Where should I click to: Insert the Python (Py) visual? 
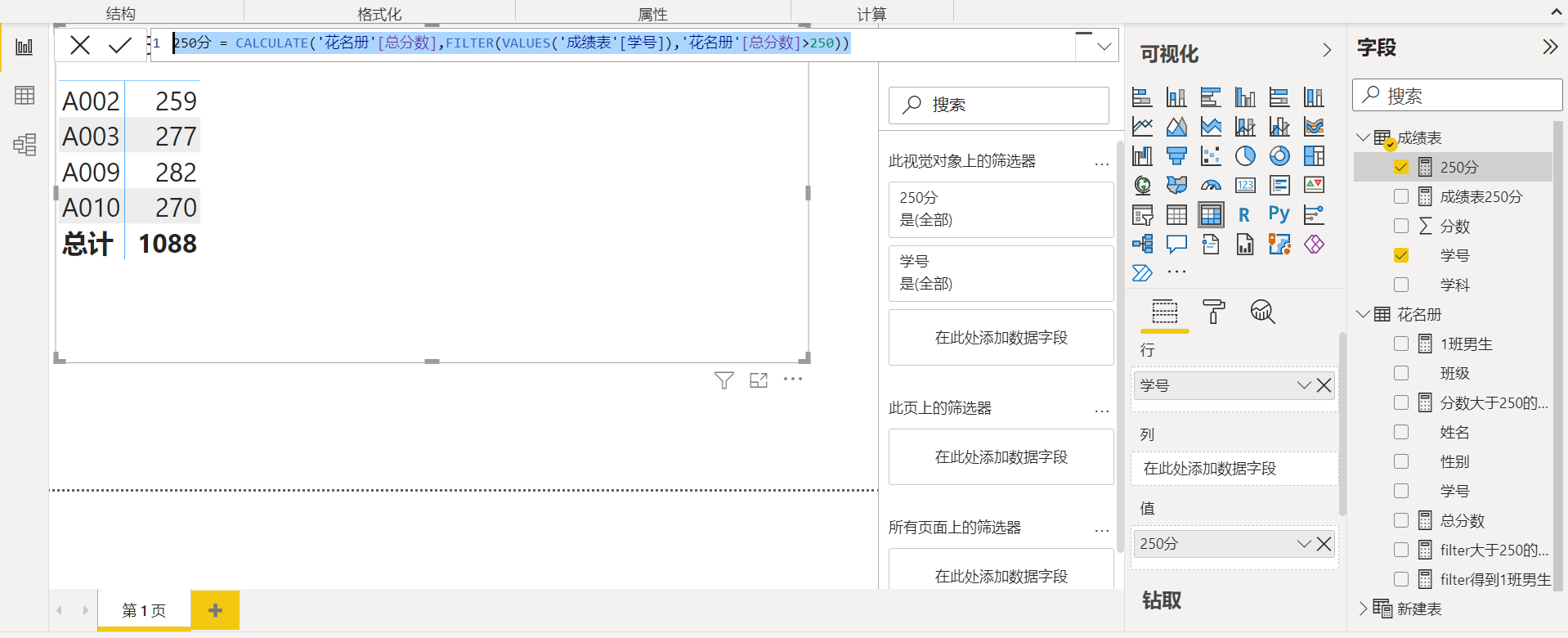pos(1279,214)
